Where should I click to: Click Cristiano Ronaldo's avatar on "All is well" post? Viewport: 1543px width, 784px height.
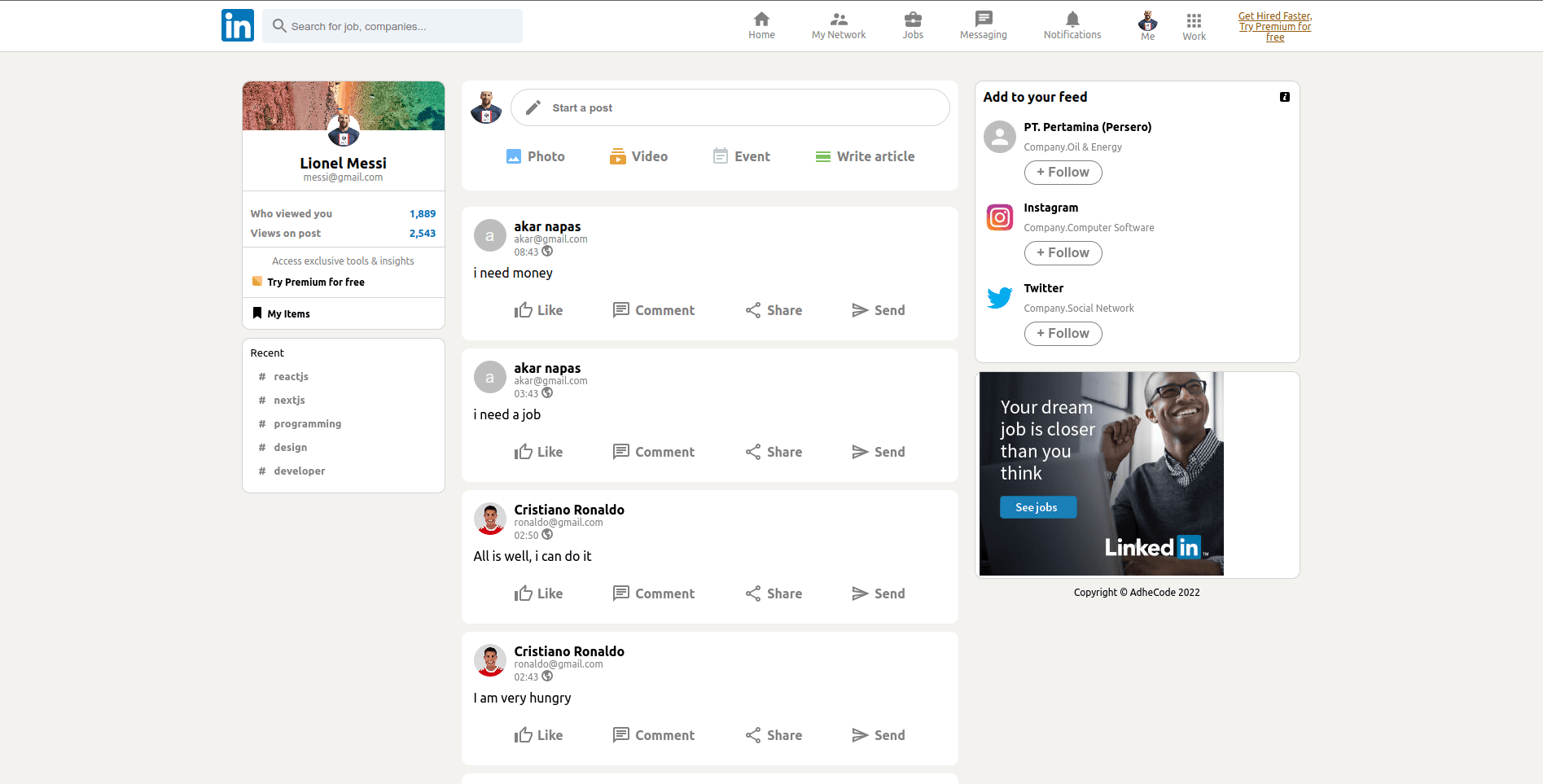point(490,519)
